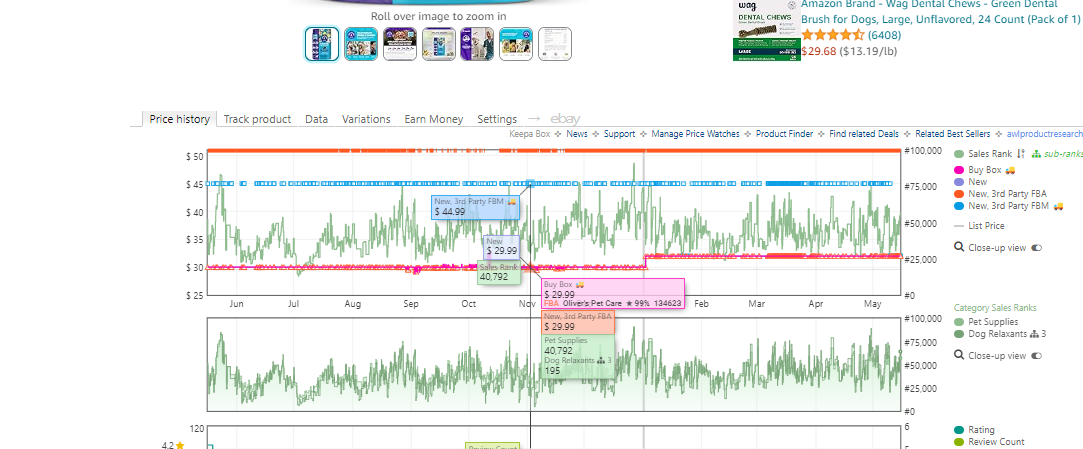Click Oliver's Pet Care seller in tooltip

click(593, 303)
